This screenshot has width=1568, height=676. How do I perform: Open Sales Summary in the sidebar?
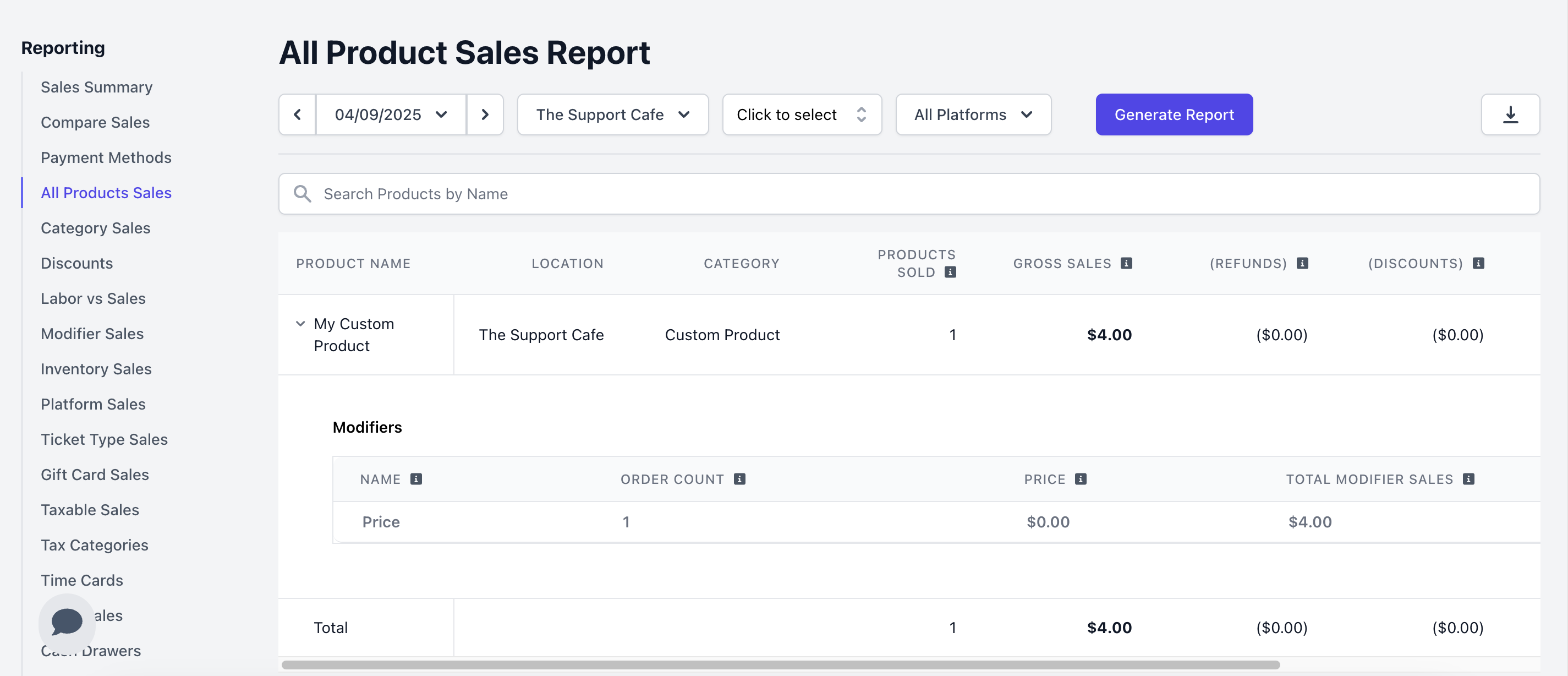[96, 87]
